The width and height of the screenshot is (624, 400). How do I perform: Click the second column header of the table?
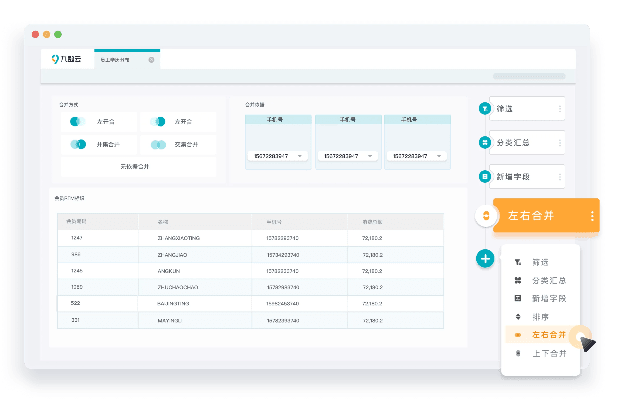(x=195, y=222)
